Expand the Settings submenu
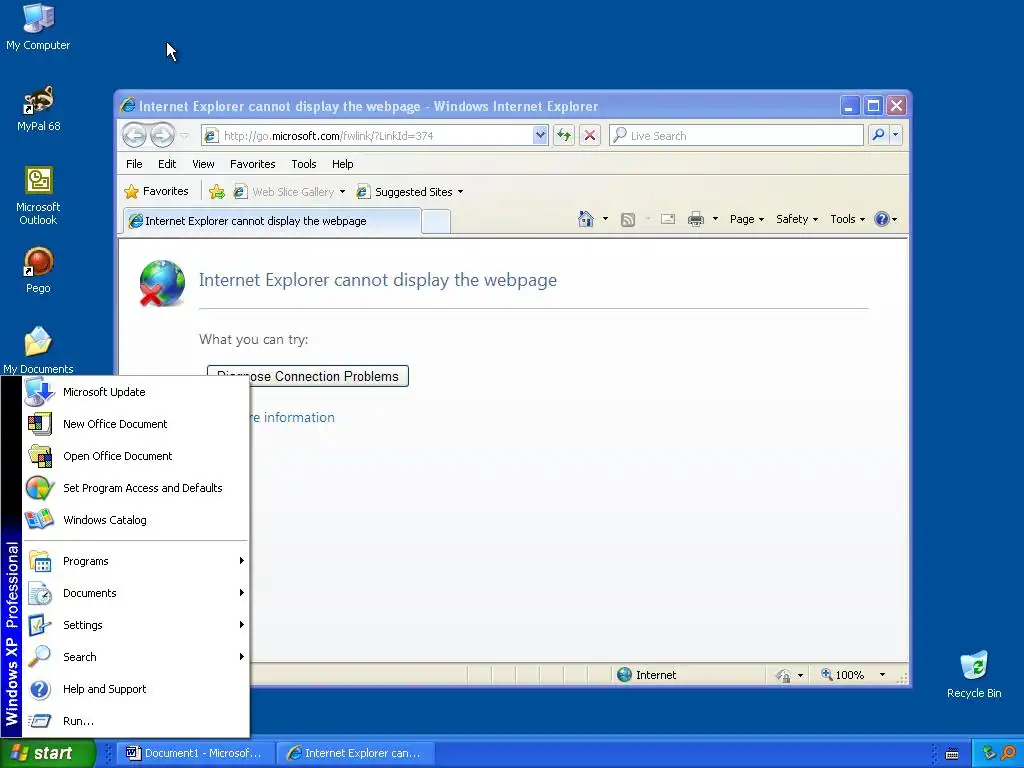Viewport: 1024px width, 768px height. click(136, 625)
